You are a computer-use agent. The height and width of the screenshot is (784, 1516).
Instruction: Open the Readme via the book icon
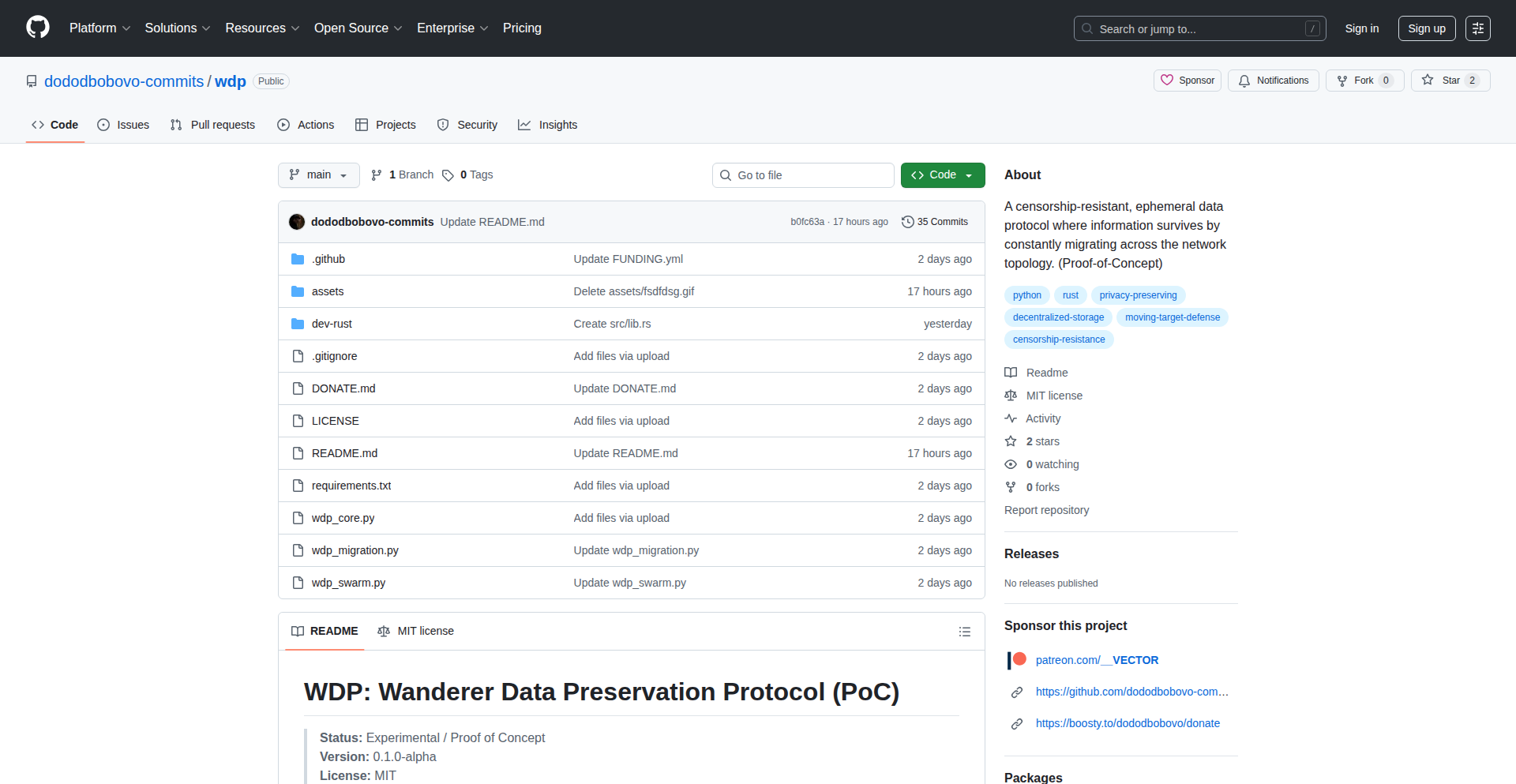tap(1011, 372)
